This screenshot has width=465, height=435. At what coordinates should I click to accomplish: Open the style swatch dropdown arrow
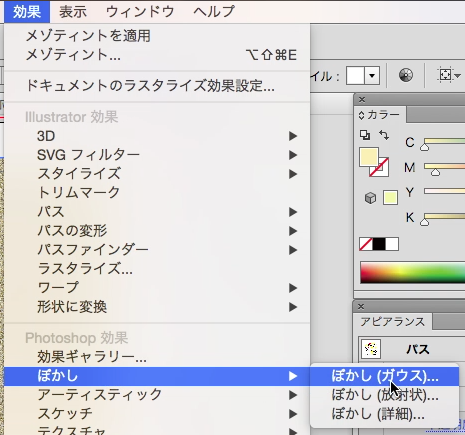372,75
